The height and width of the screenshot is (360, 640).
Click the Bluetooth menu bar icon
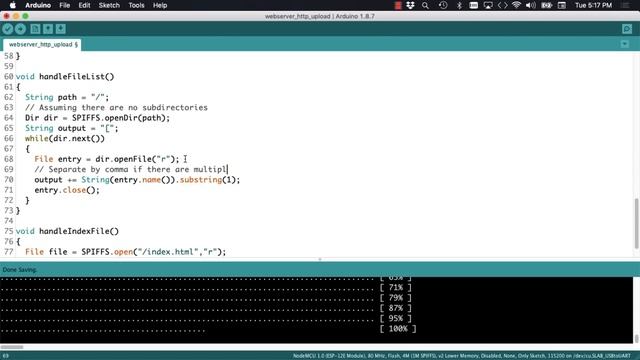click(x=459, y=5)
